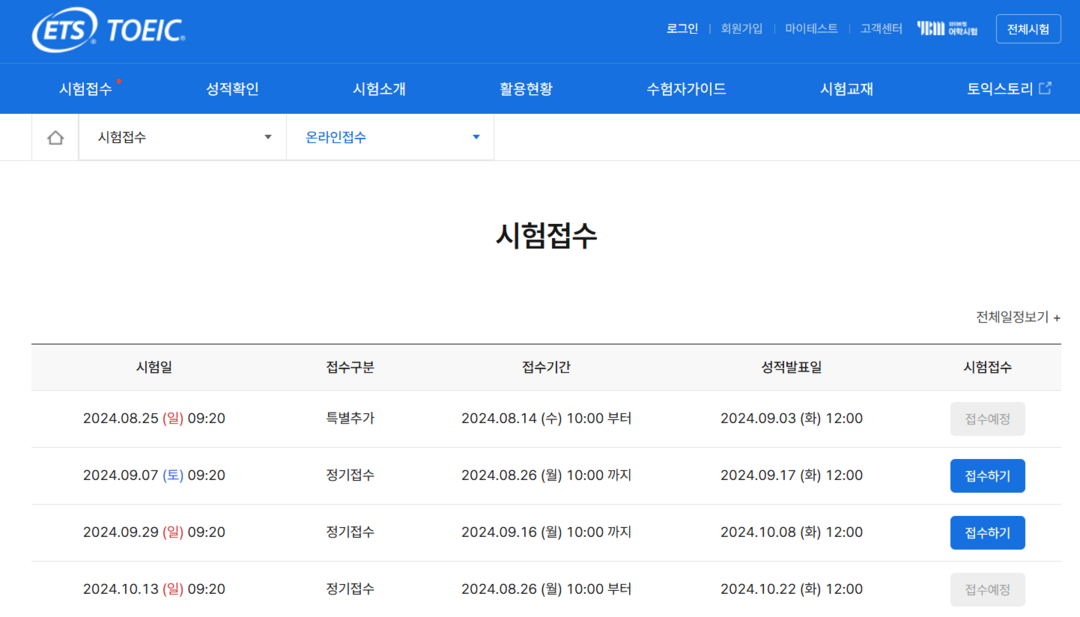This screenshot has height=617, width=1080.
Task: Open the 시험접수 main menu
Action: coord(86,89)
